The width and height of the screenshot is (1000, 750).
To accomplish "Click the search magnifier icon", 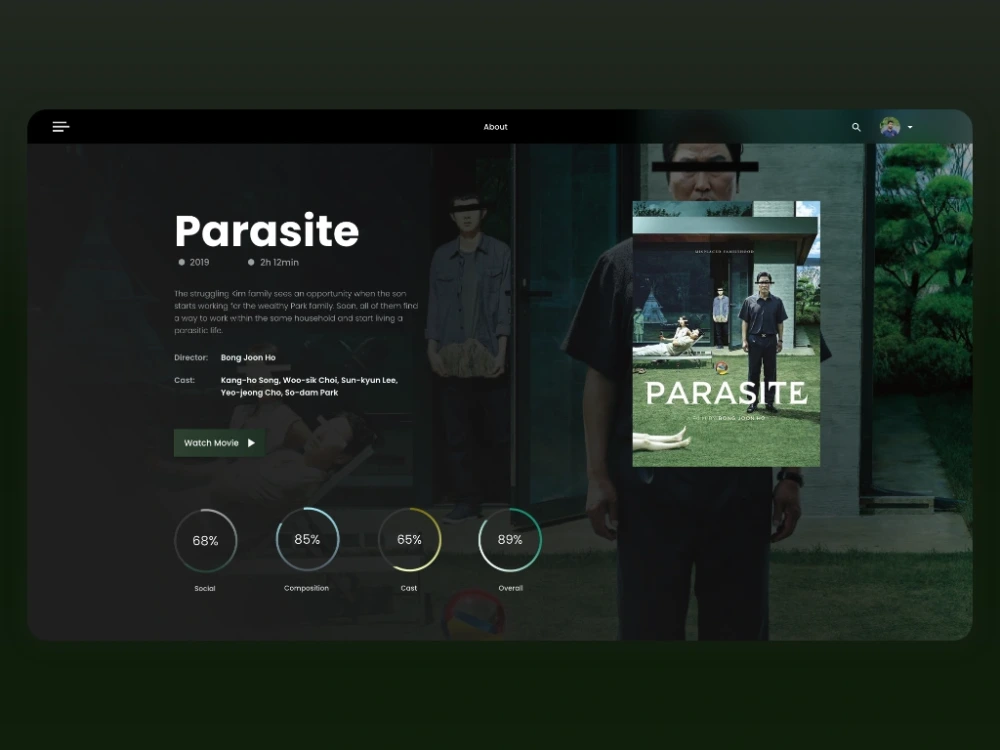I will pyautogui.click(x=856, y=127).
